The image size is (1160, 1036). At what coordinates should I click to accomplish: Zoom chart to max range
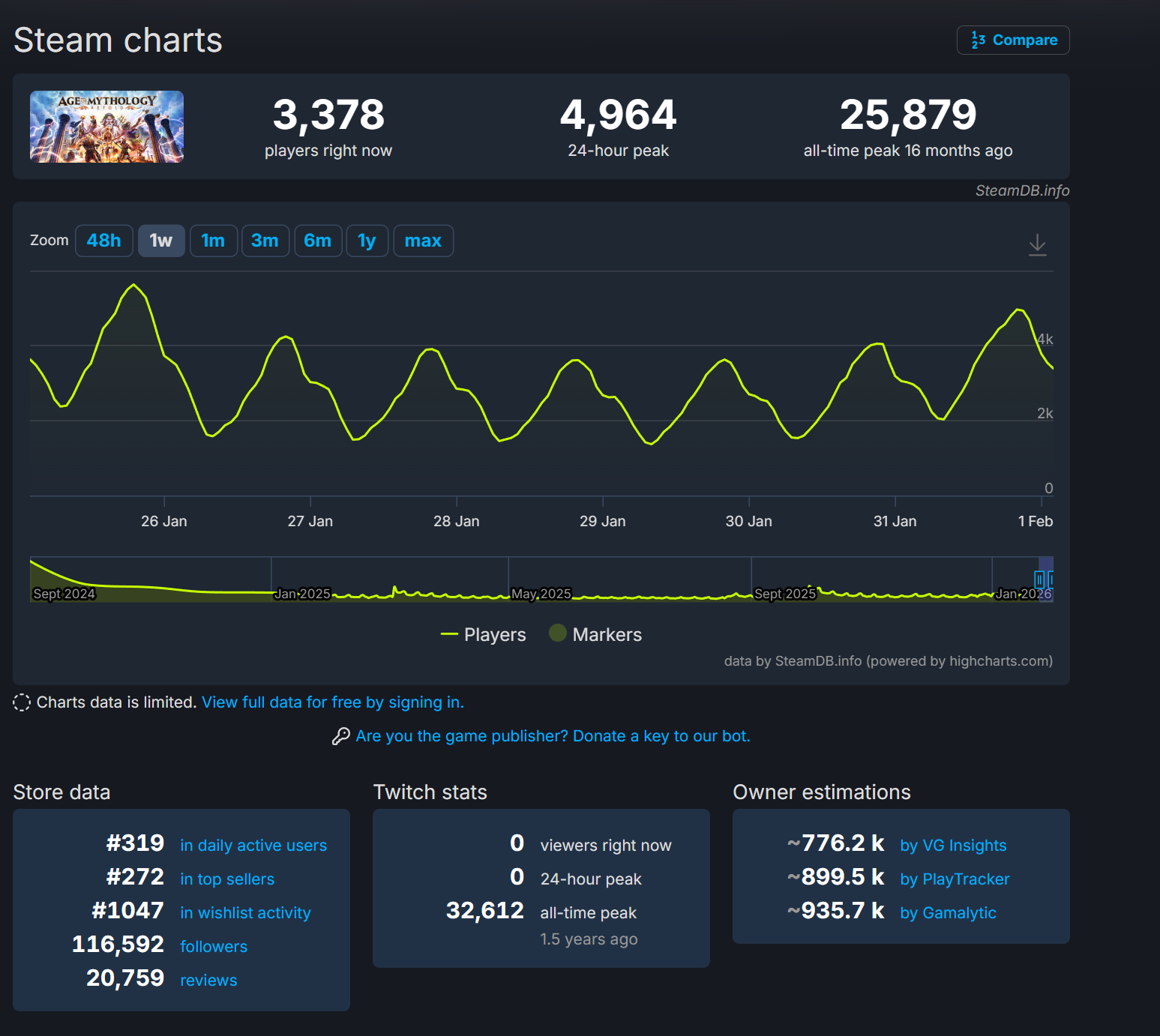tap(423, 241)
